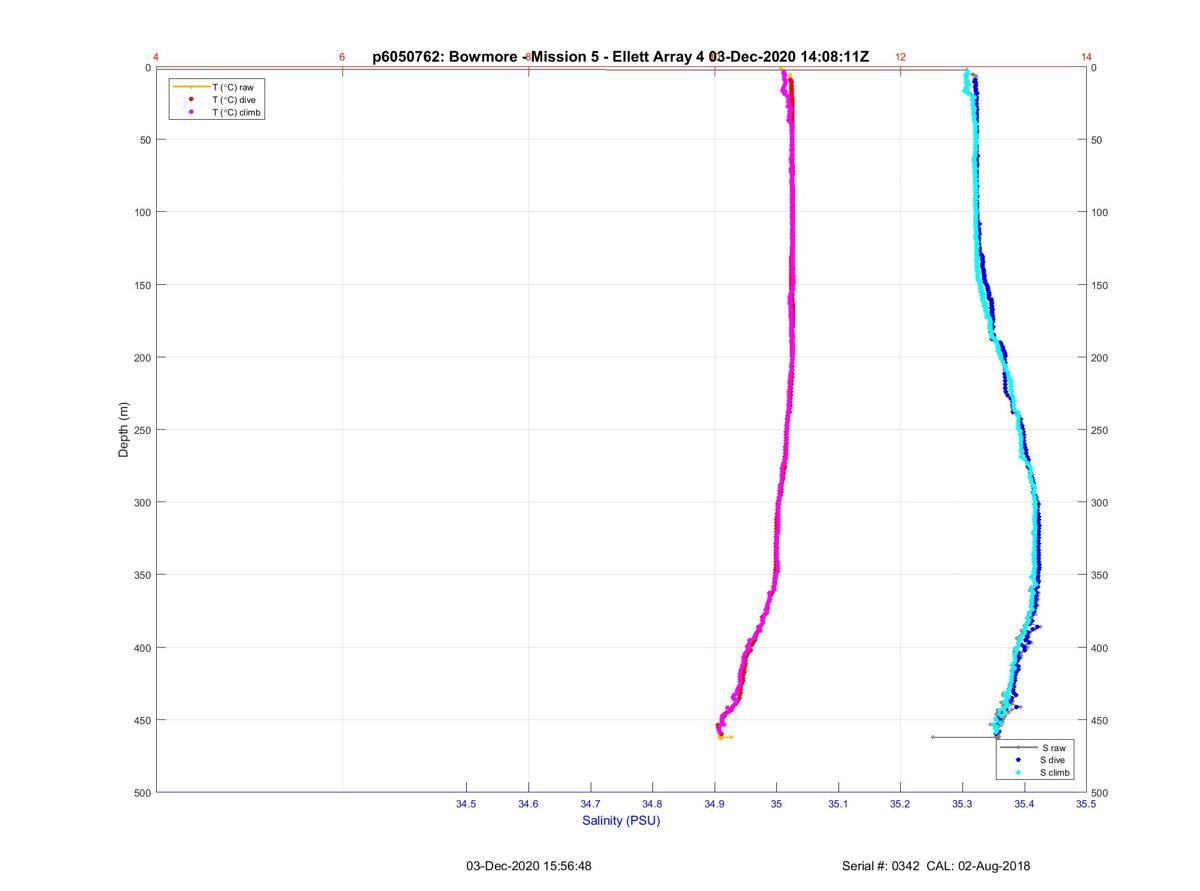The image size is (1200, 891).
Task: Click the 500 tick on the left depth axis
Action: pyautogui.click(x=141, y=792)
